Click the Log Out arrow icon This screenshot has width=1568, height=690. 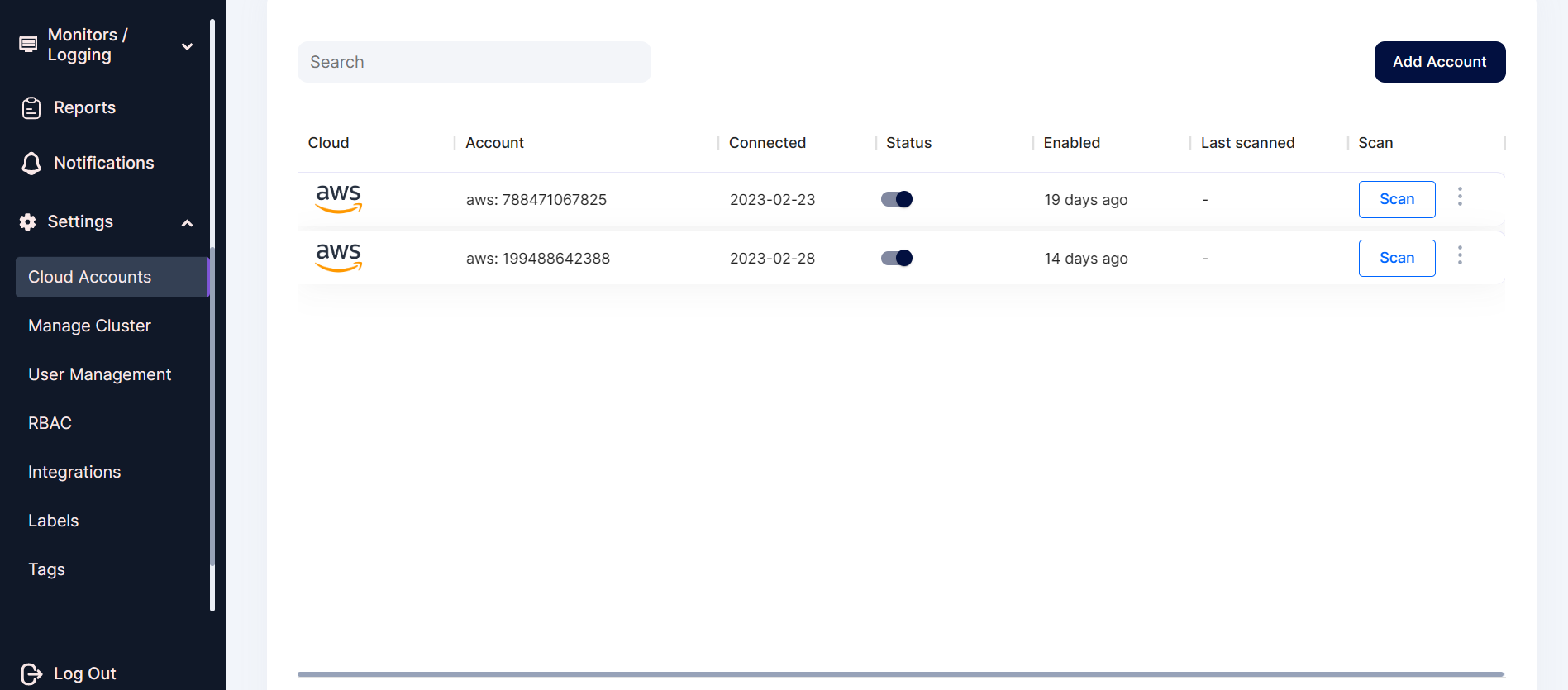(31, 674)
